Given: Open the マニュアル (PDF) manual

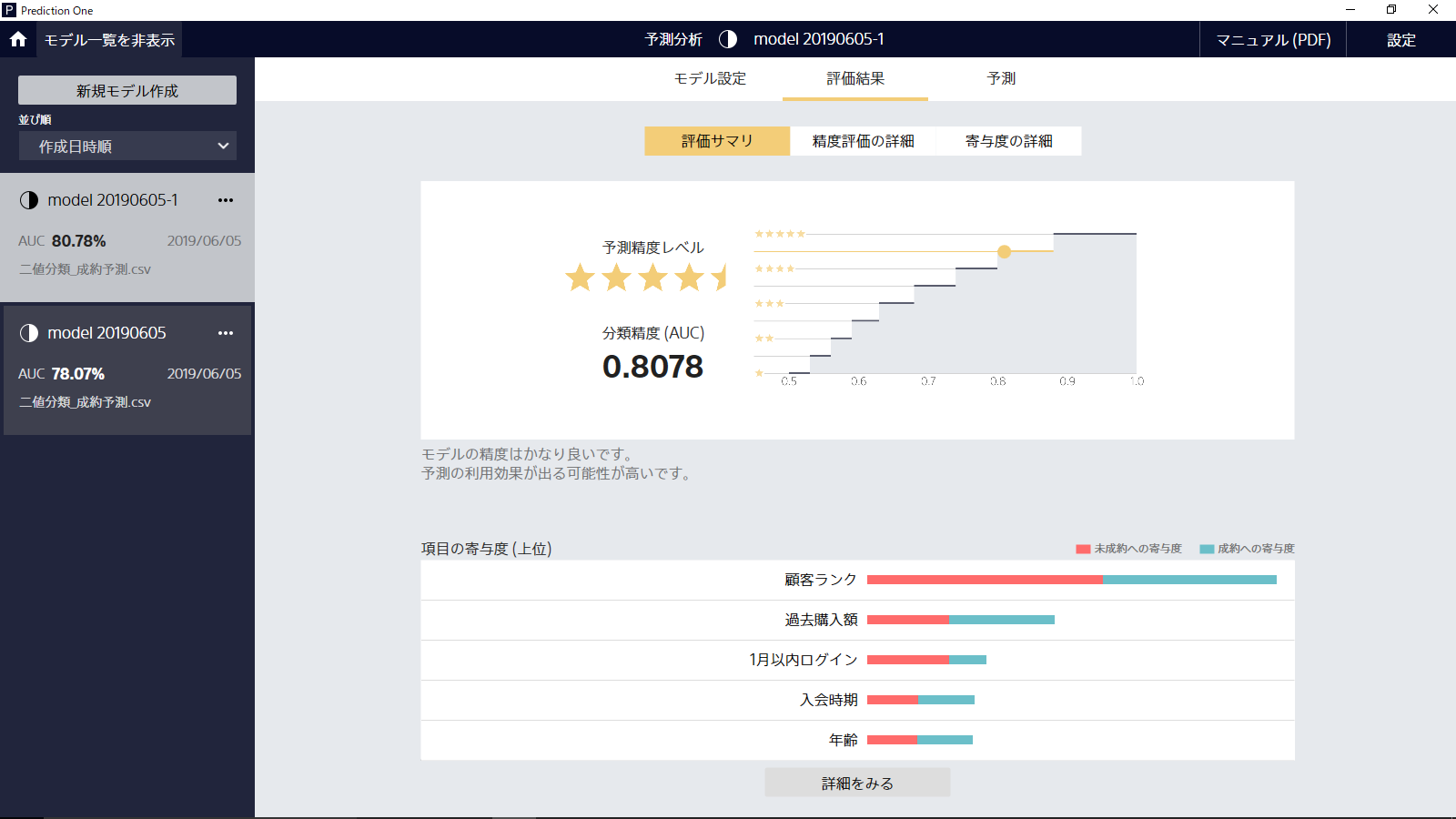Looking at the screenshot, I should [x=1272, y=39].
